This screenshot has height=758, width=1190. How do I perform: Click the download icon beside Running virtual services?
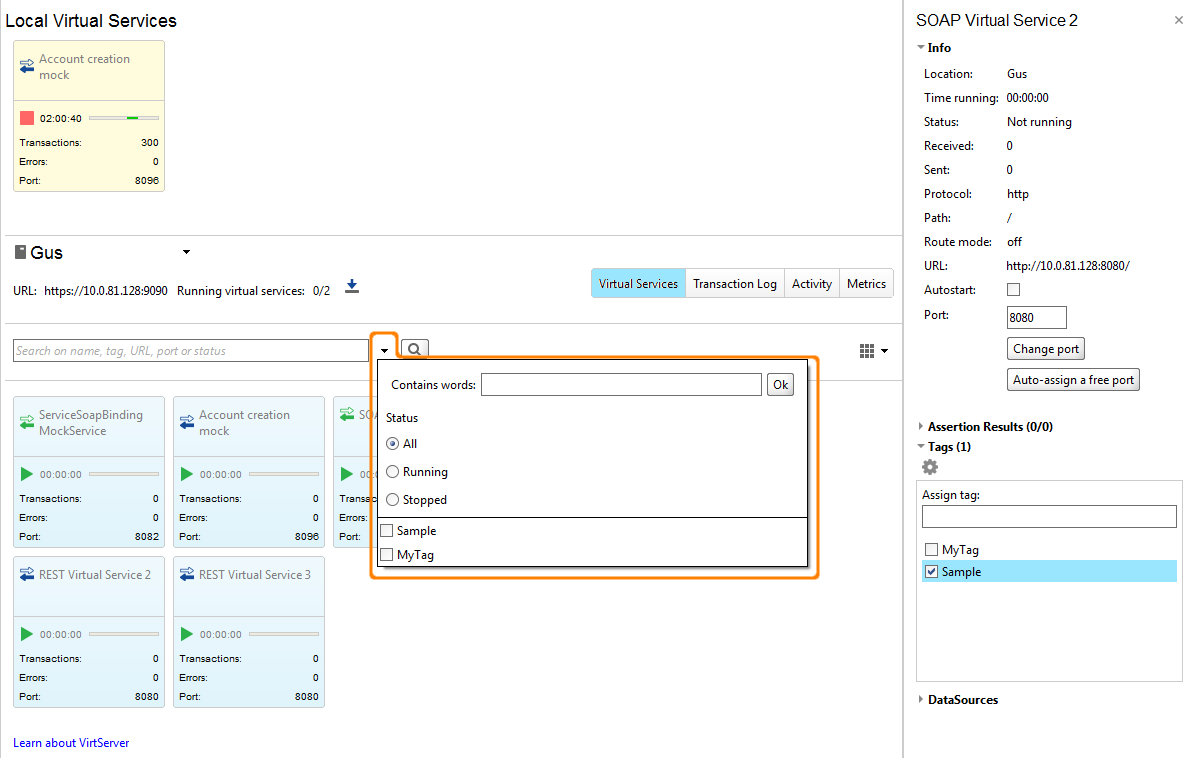(x=352, y=287)
